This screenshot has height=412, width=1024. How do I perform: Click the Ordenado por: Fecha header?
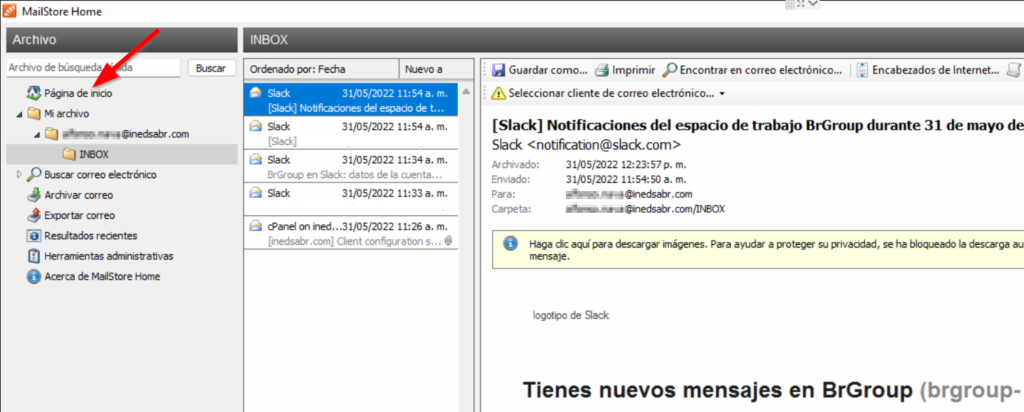point(320,69)
